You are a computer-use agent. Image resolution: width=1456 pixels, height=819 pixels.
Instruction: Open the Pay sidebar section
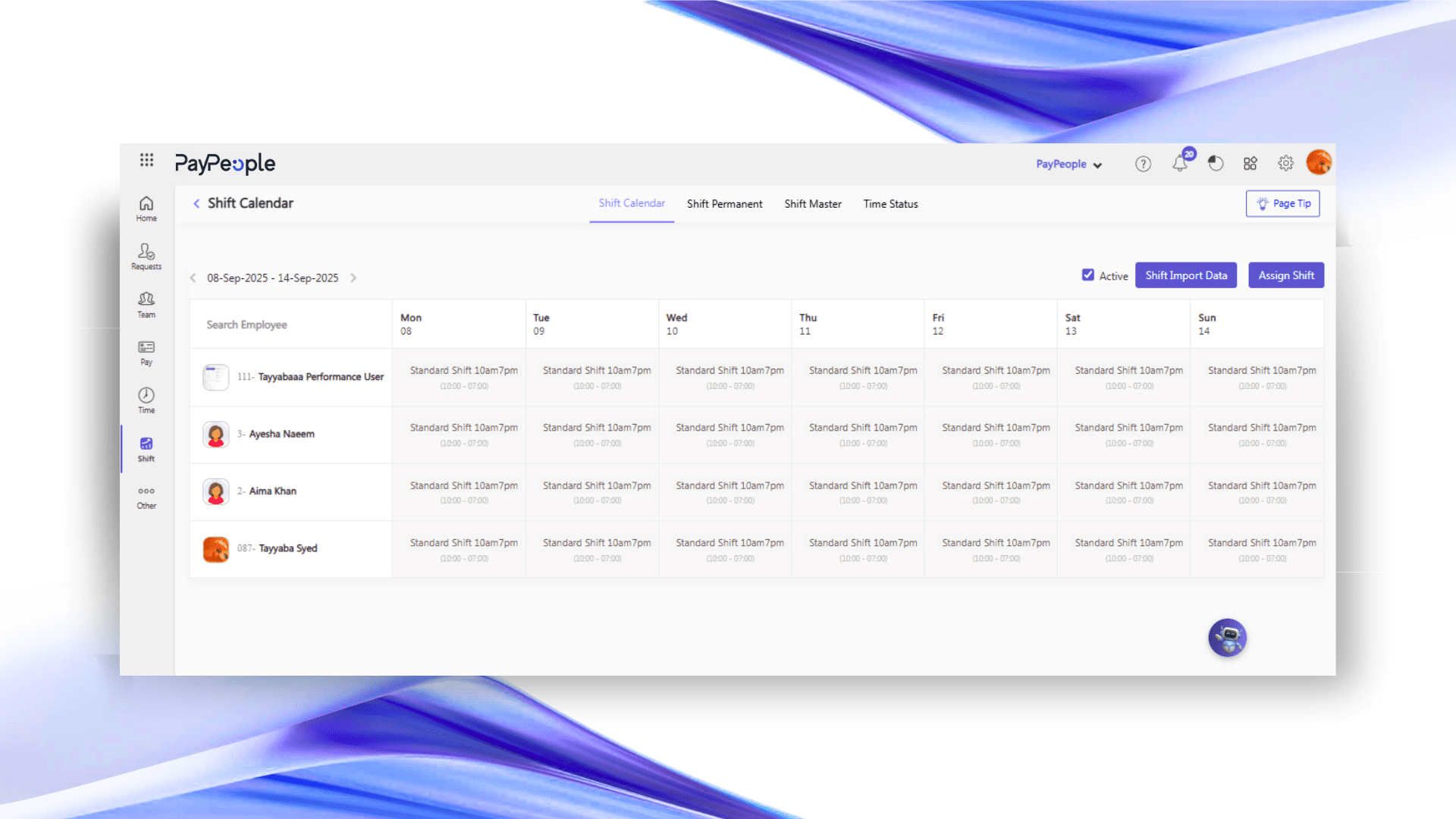[146, 353]
